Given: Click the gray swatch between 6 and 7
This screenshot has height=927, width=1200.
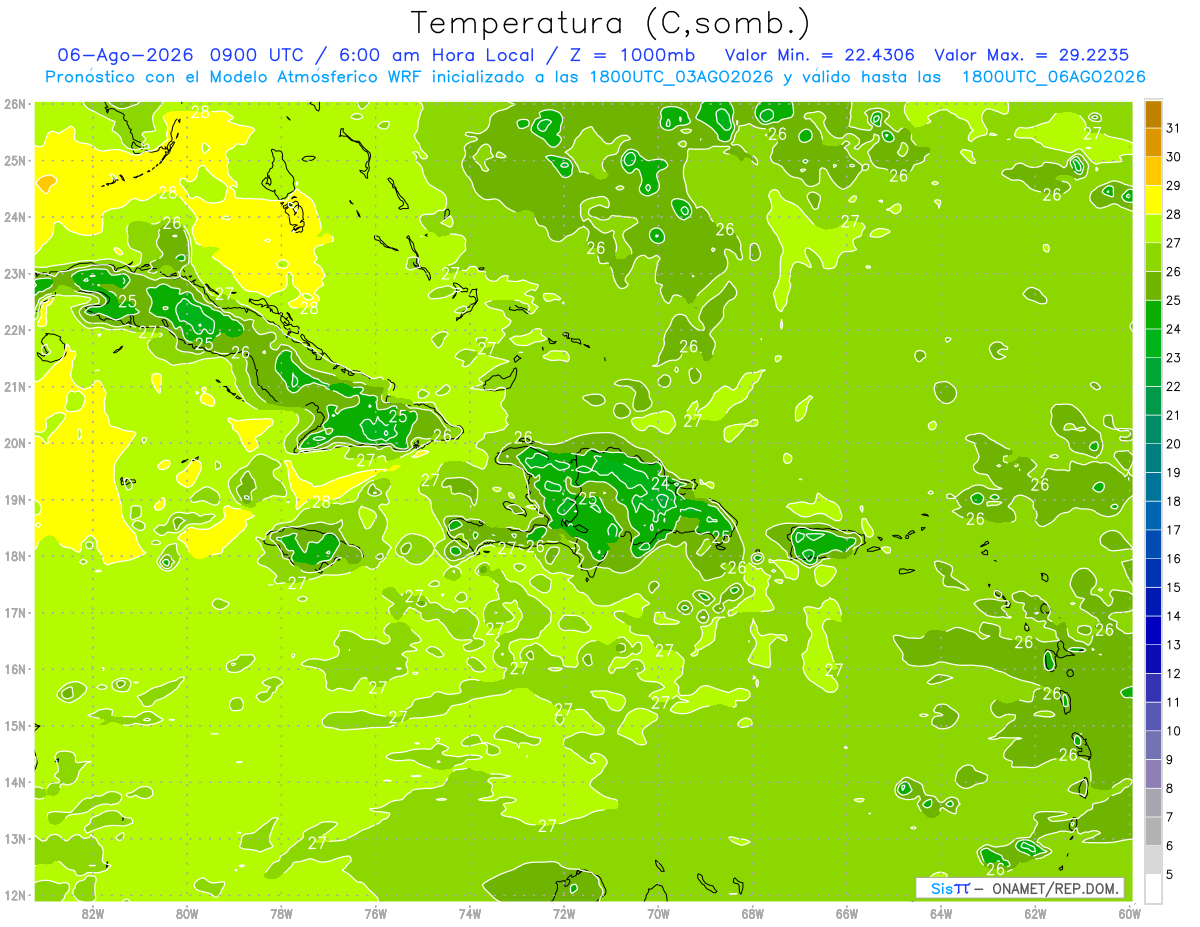Looking at the screenshot, I should (1153, 831).
